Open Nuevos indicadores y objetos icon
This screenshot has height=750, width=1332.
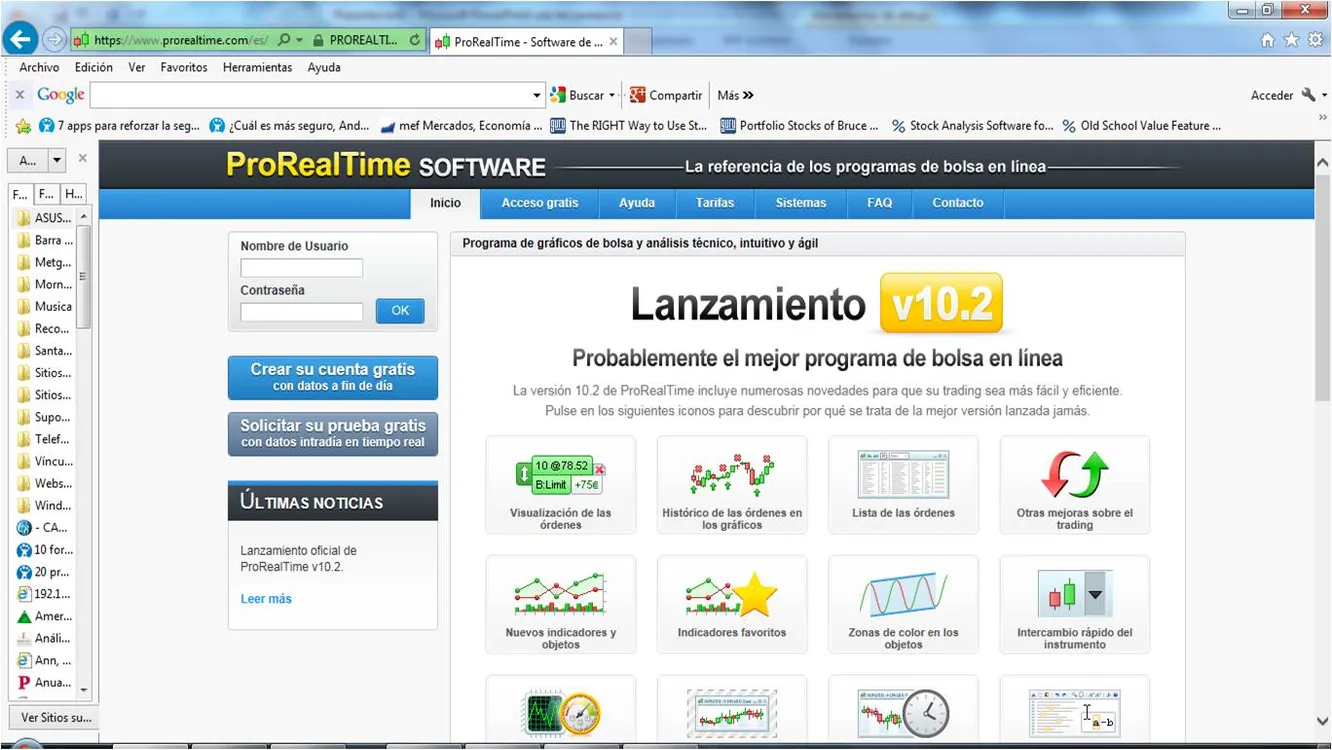pyautogui.click(x=560, y=595)
